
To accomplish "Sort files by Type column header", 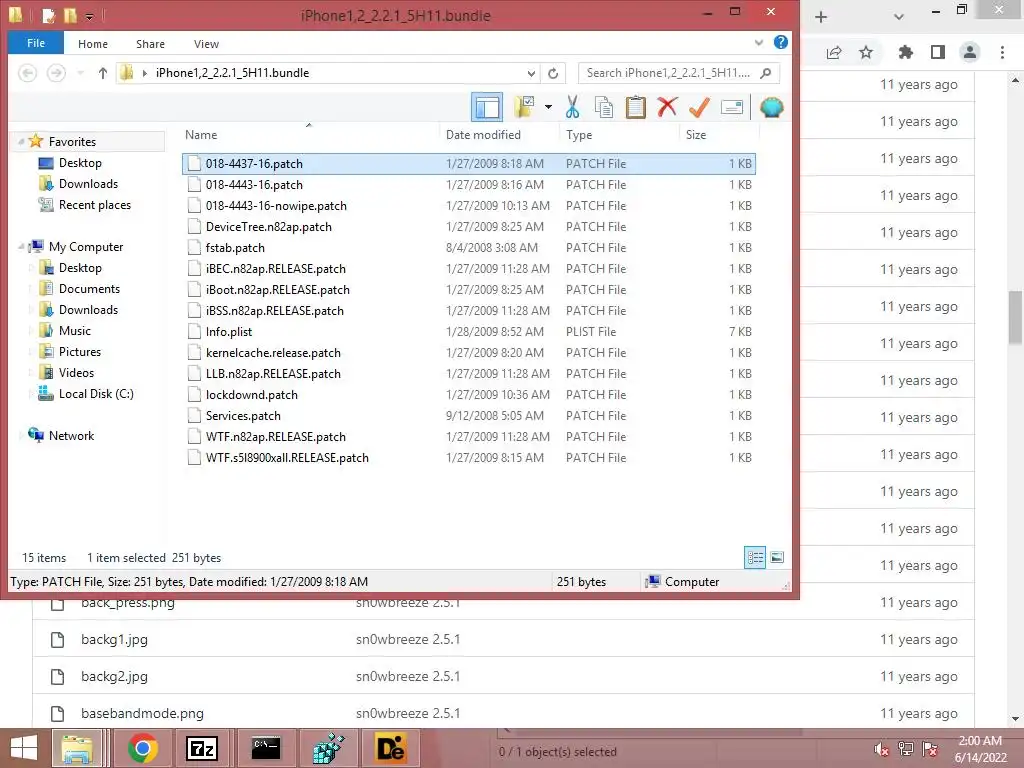I will point(579,135).
